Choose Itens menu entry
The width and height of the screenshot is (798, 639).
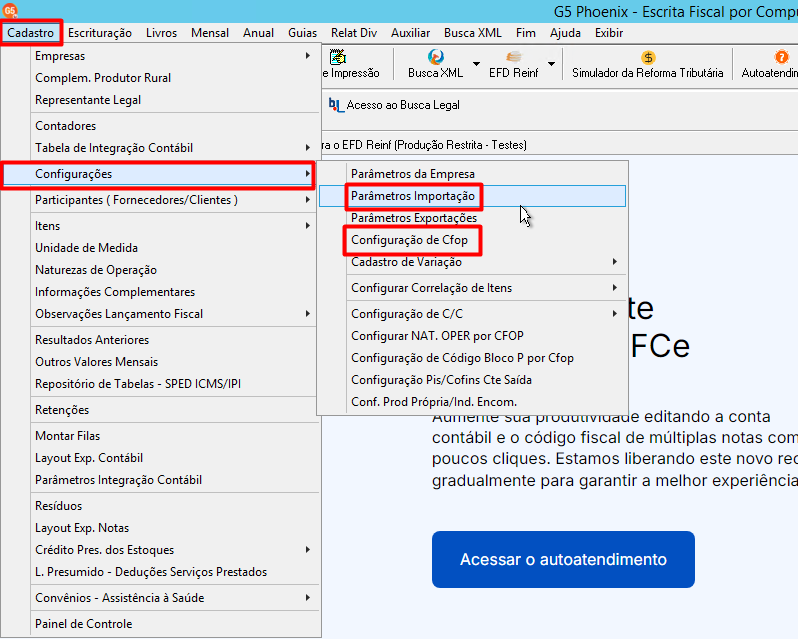(x=160, y=226)
